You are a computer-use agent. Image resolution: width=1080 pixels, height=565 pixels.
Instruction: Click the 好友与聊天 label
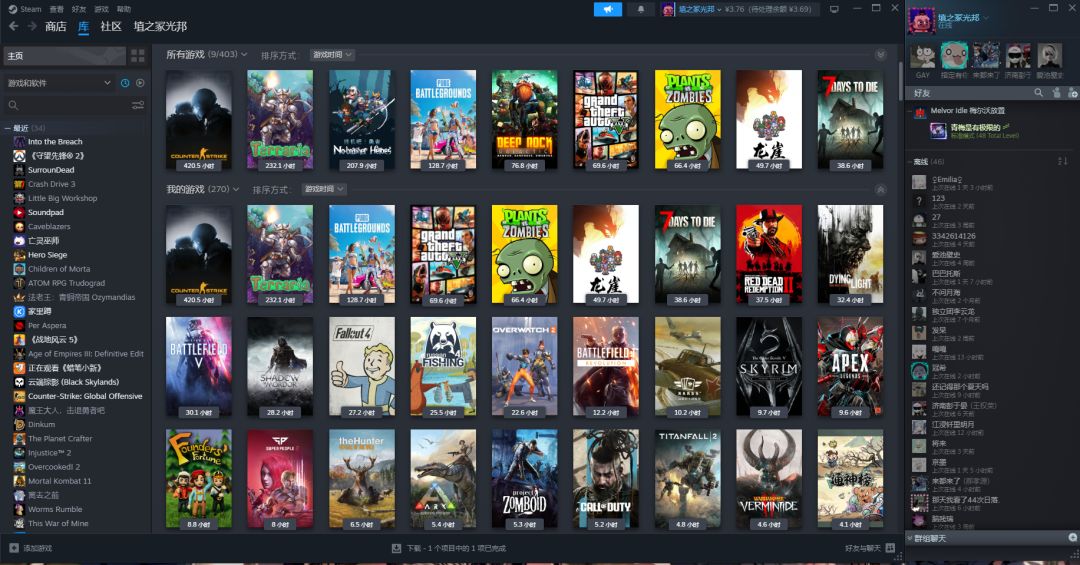[862, 548]
